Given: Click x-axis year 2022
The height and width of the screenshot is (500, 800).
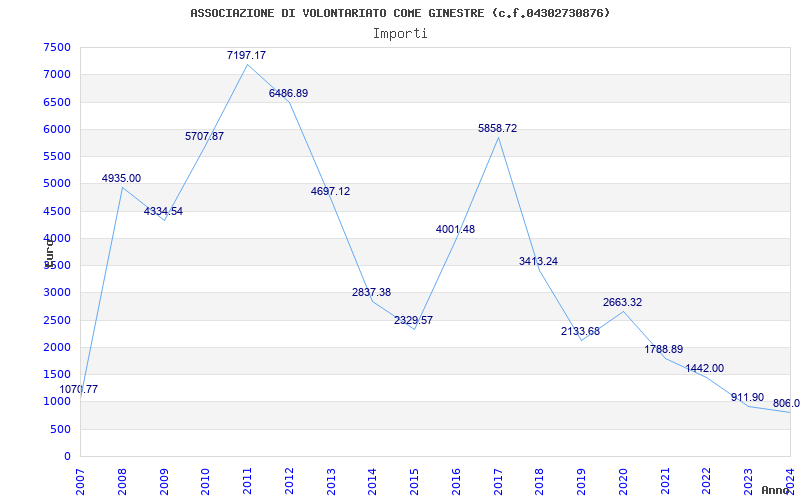Looking at the screenshot, I should [x=707, y=481].
